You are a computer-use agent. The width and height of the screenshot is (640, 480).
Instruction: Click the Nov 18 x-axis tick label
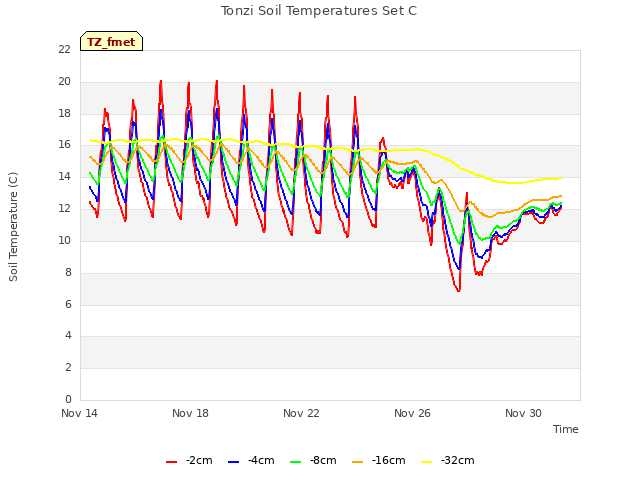[x=191, y=413]
